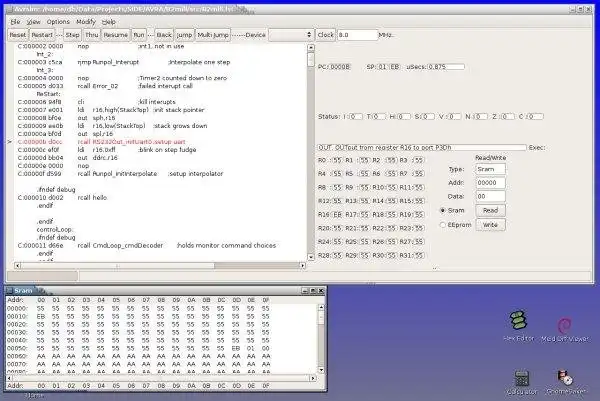The width and height of the screenshot is (600, 401).
Task: Focus the Addr input field
Action: (x=490, y=183)
